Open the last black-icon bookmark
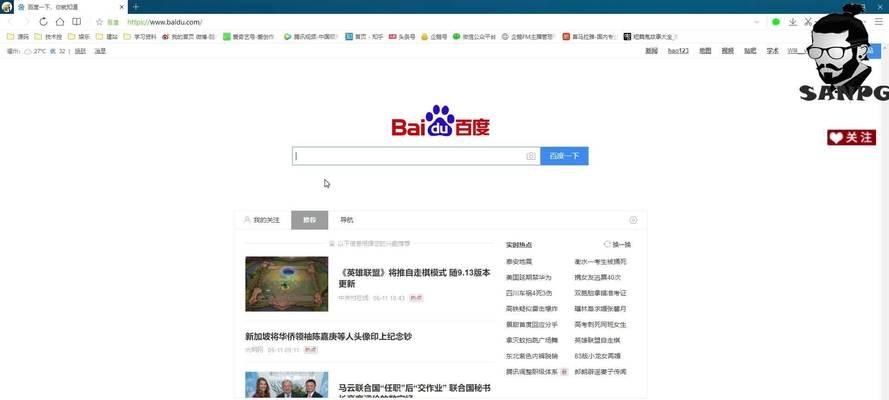889x400 pixels. 650,37
